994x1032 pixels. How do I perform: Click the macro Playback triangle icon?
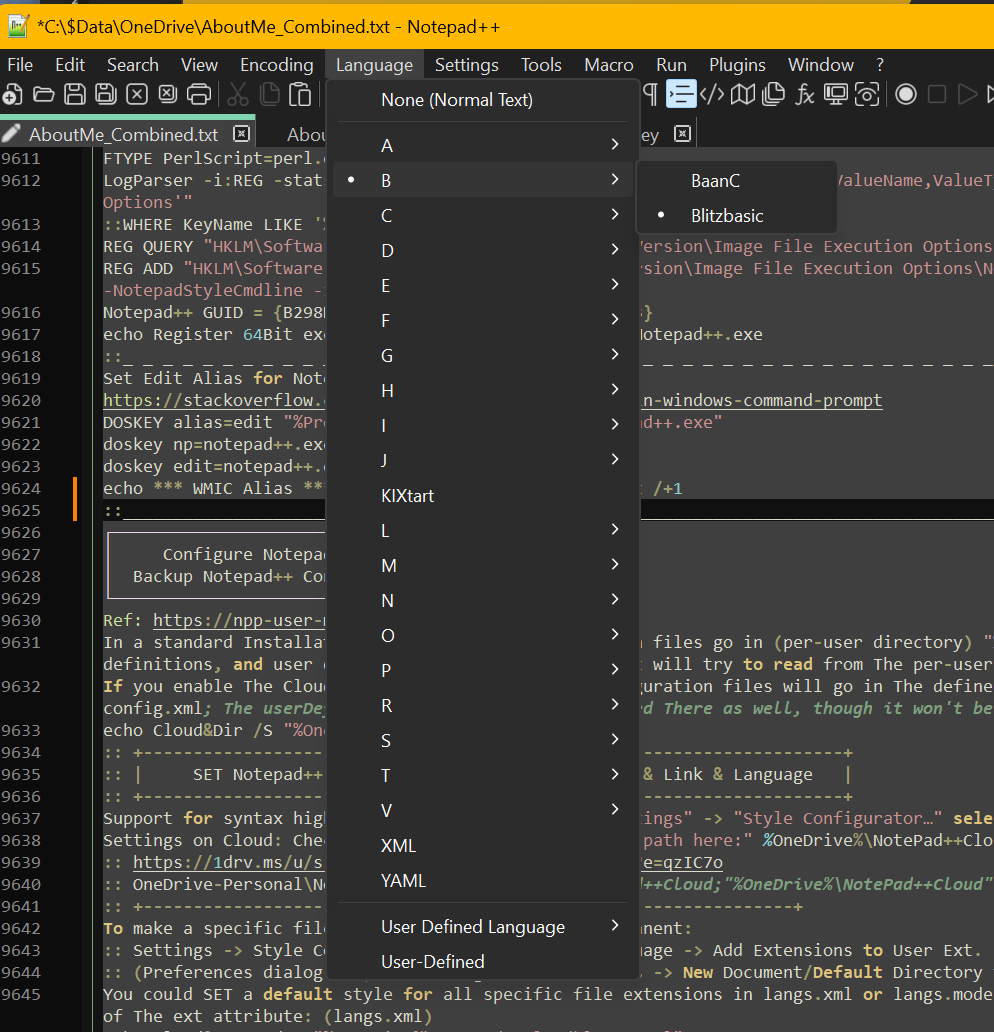coord(968,95)
